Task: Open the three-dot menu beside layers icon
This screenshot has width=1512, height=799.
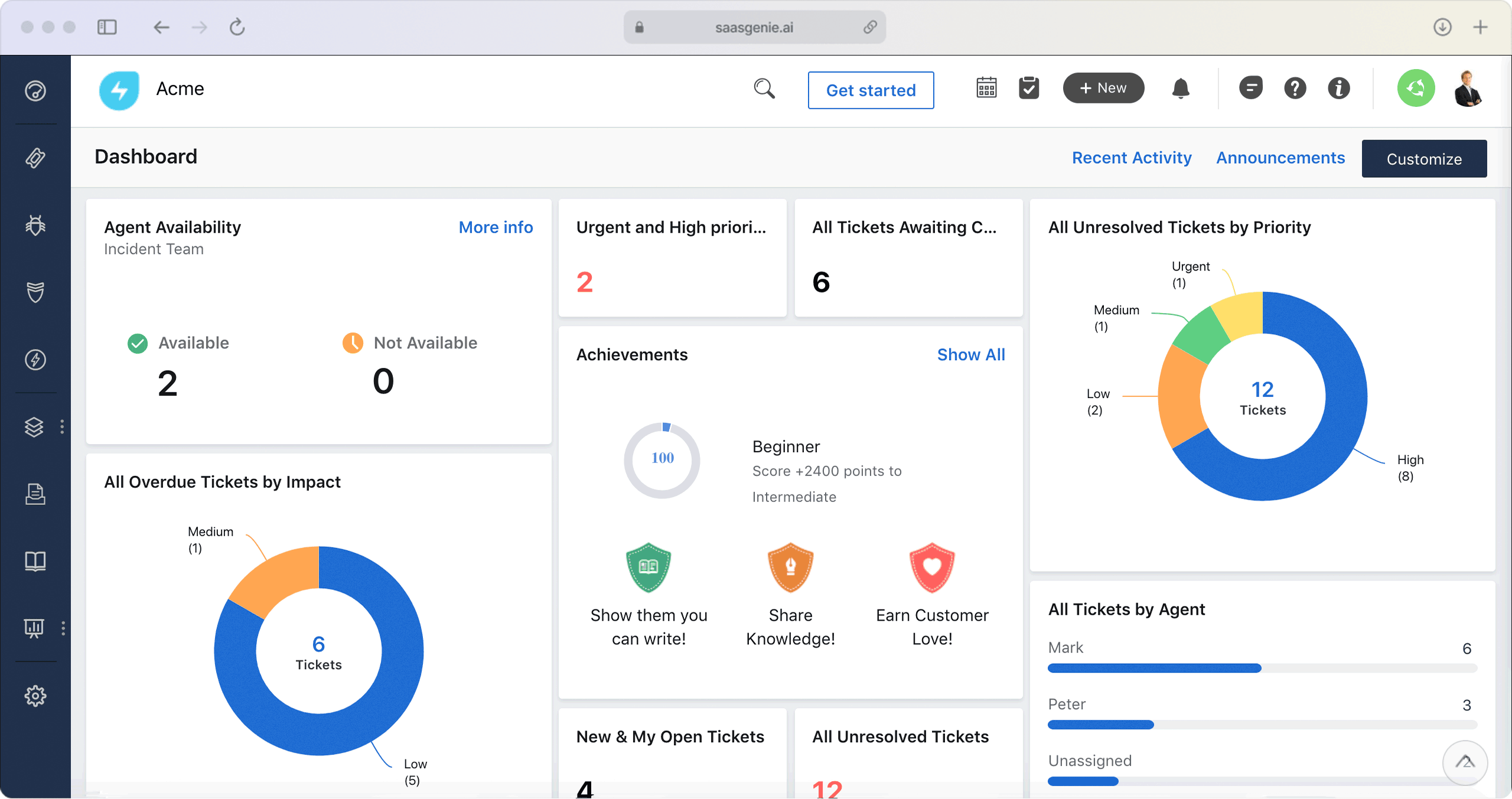Action: tap(63, 427)
